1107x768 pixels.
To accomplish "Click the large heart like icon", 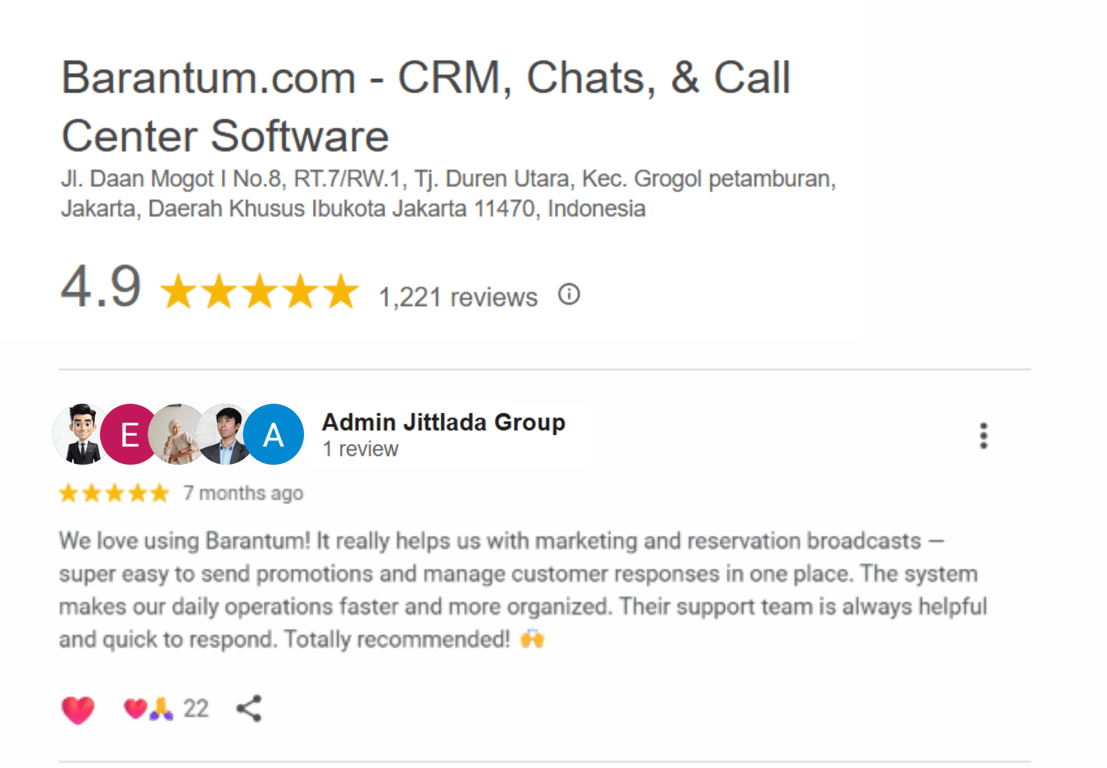I will (78, 709).
